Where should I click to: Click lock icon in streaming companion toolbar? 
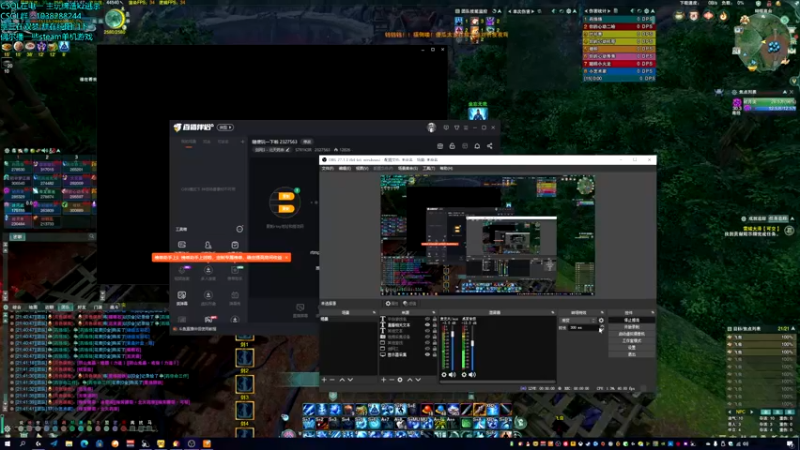tap(452, 146)
